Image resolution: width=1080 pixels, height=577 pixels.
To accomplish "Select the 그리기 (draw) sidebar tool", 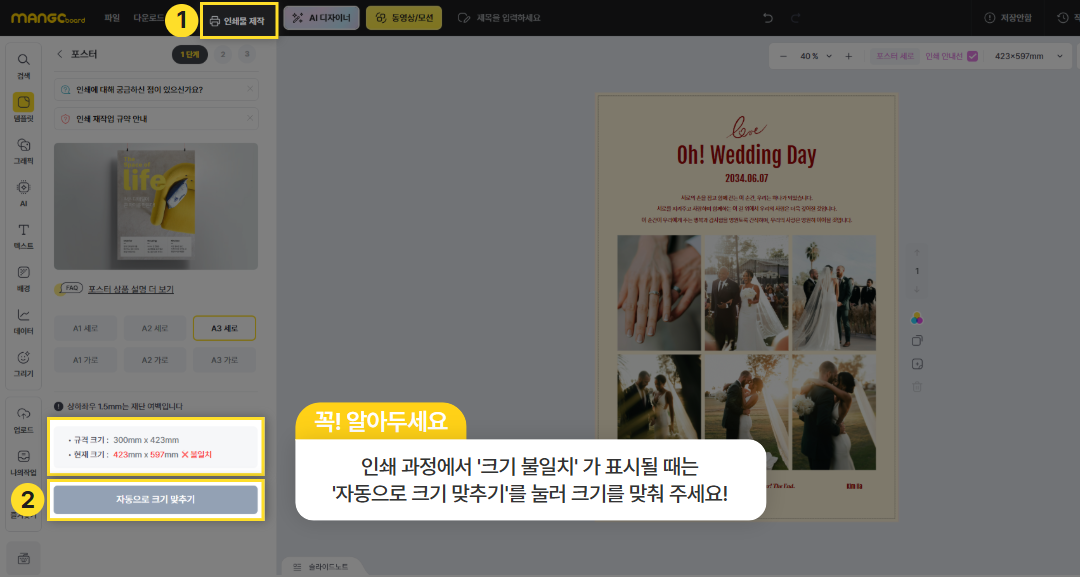I will point(23,364).
